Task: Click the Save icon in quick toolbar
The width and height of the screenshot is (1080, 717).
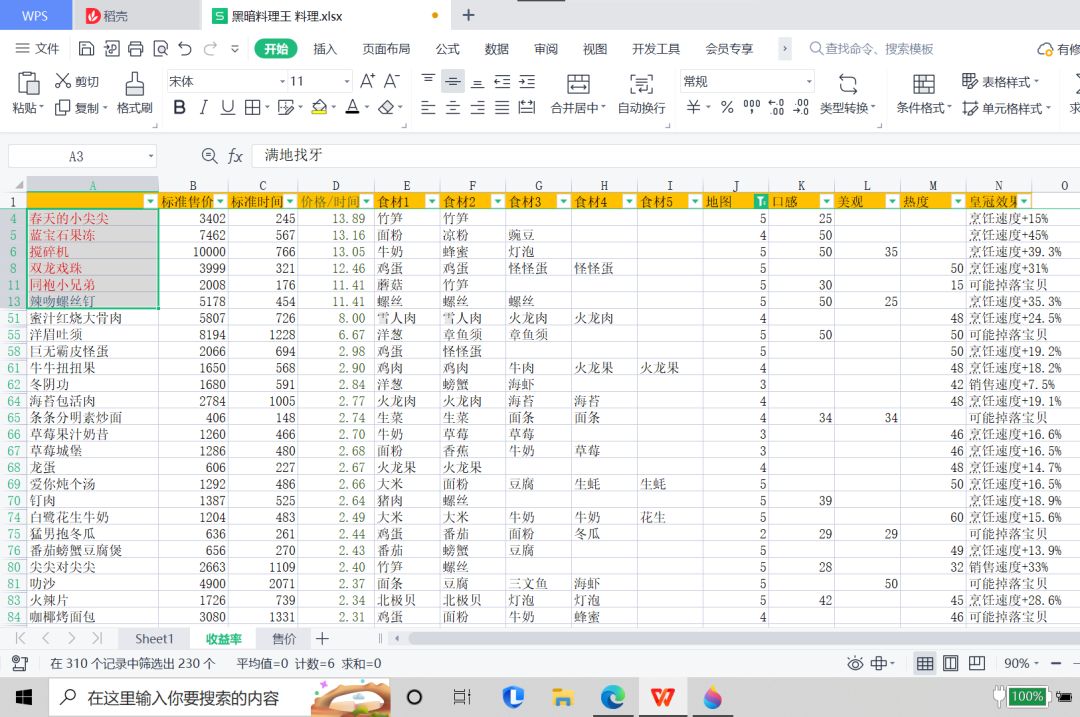Action: [x=87, y=48]
